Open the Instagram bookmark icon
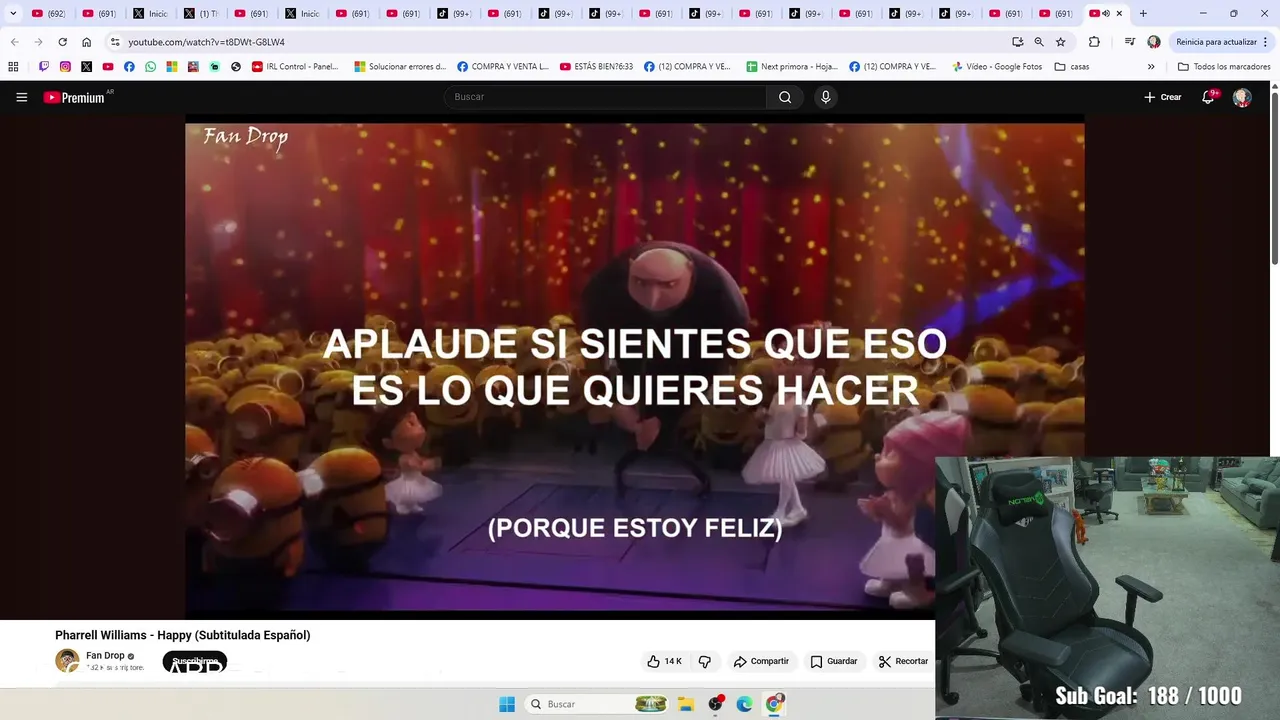This screenshot has width=1280, height=720. click(65, 67)
